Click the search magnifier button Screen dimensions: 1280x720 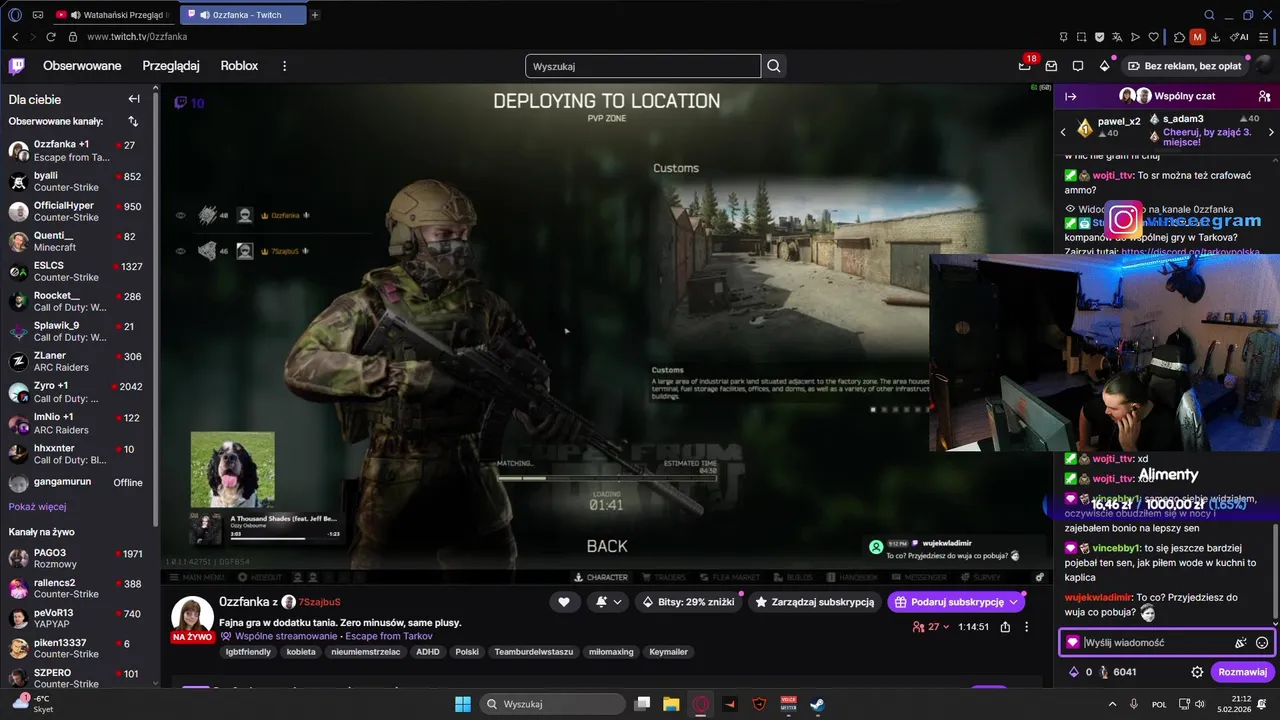click(774, 66)
